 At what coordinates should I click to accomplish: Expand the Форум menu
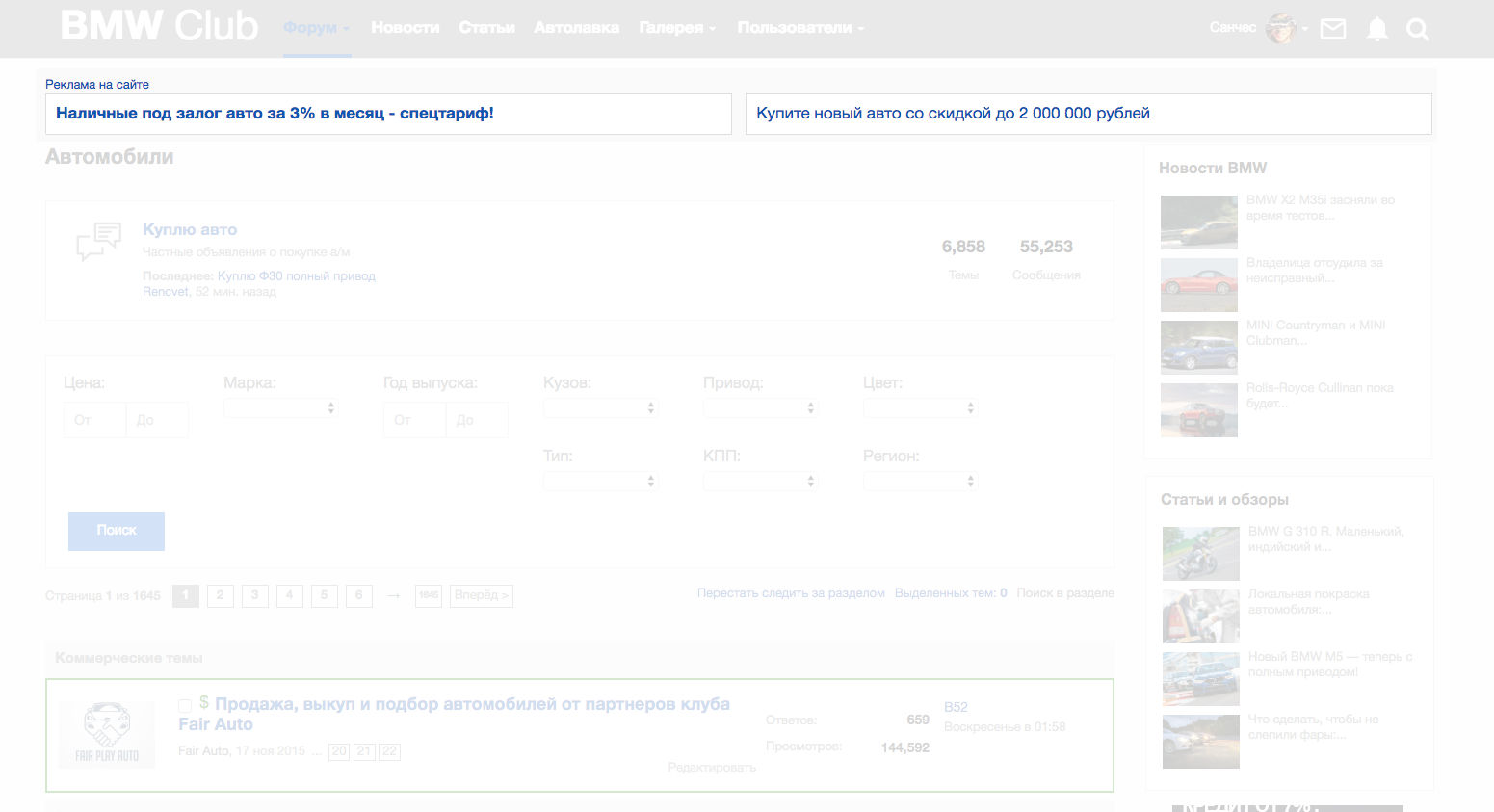(x=317, y=28)
